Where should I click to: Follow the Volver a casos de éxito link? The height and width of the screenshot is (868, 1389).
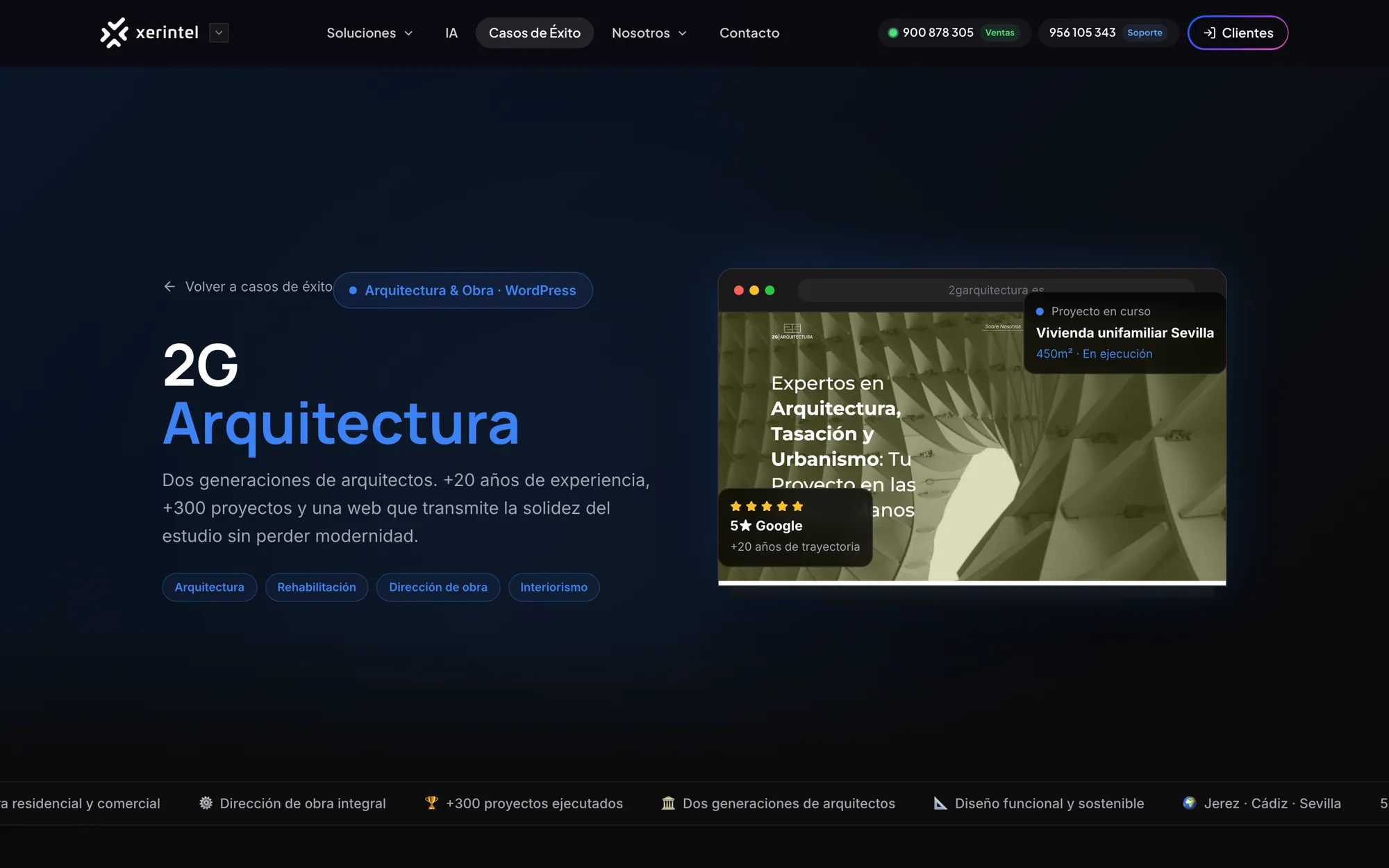248,286
